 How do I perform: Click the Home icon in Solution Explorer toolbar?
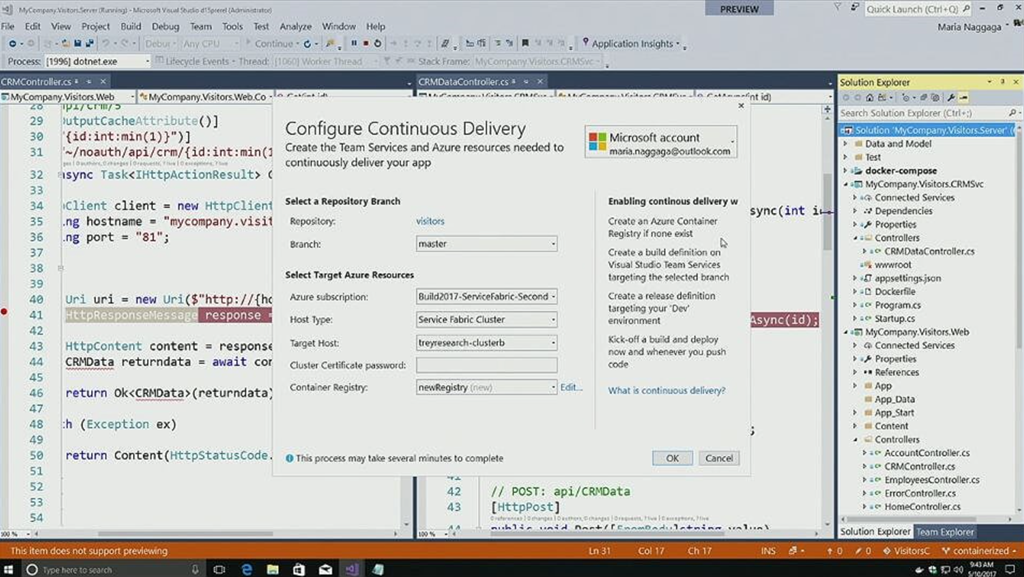pyautogui.click(x=869, y=97)
